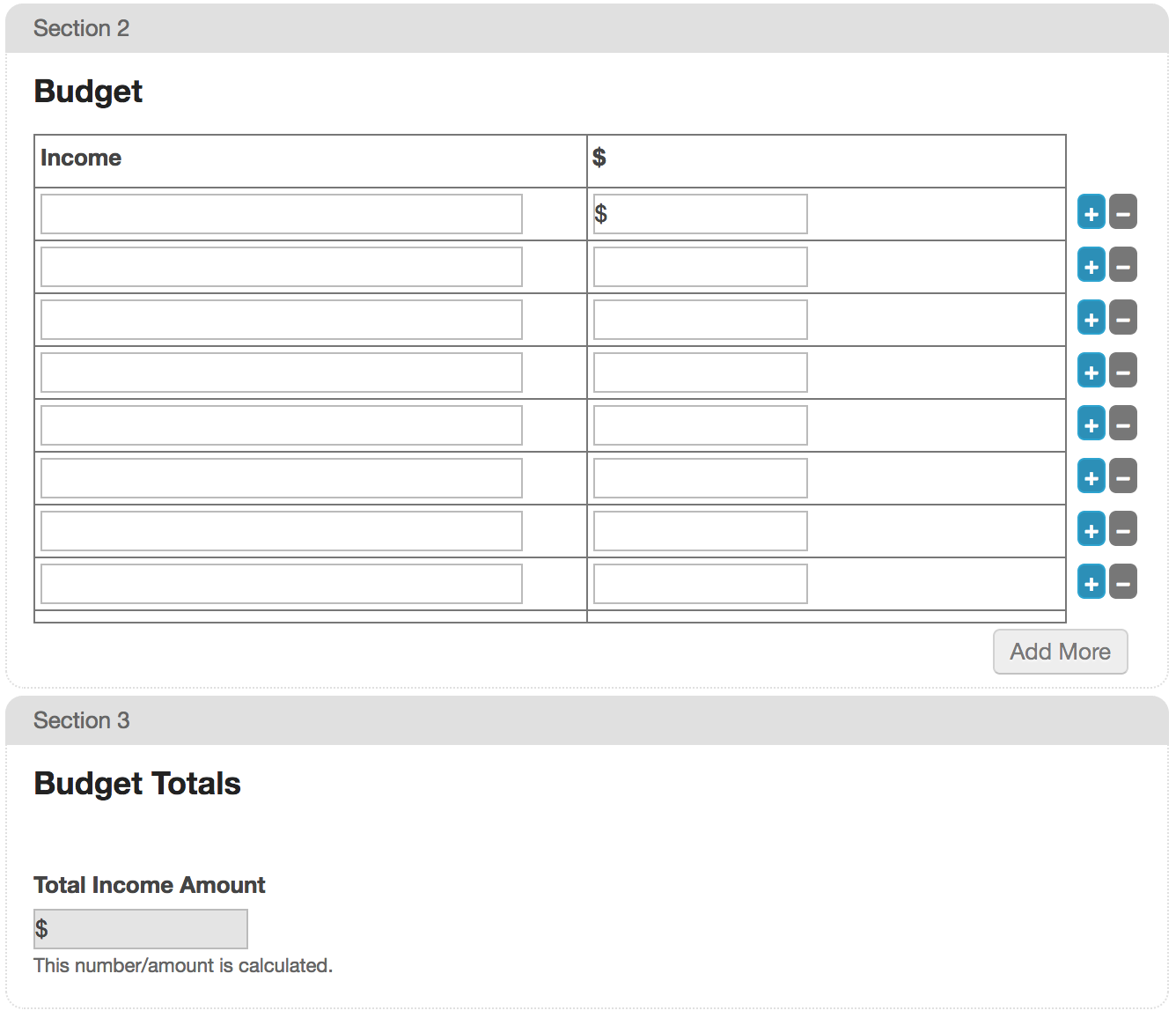Viewport: 1176px width, 1018px height.
Task: Focus the first Income description field
Action: tap(282, 214)
